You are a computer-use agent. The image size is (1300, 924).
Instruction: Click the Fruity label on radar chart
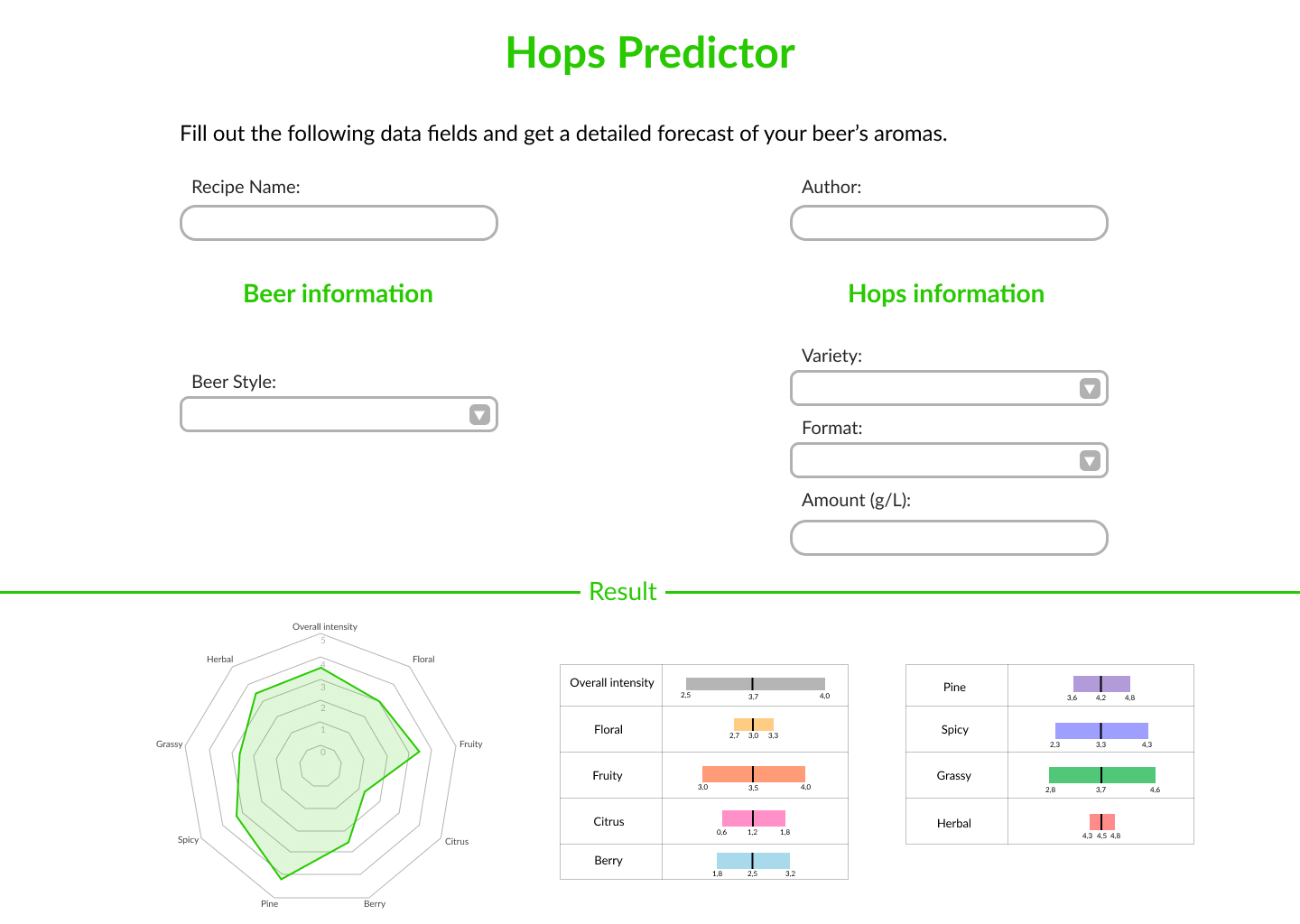pyautogui.click(x=471, y=744)
